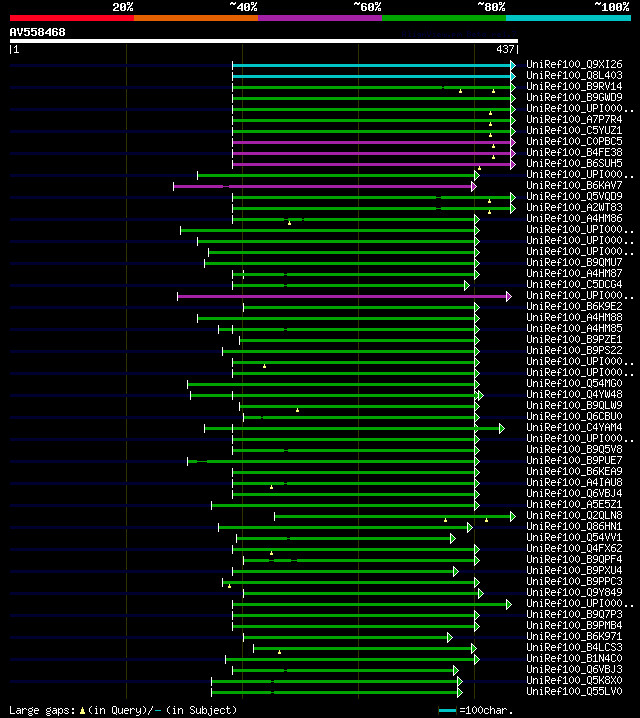This screenshot has width=640, height=718.
Task: Select the query name AV558468
Action: tap(38, 33)
